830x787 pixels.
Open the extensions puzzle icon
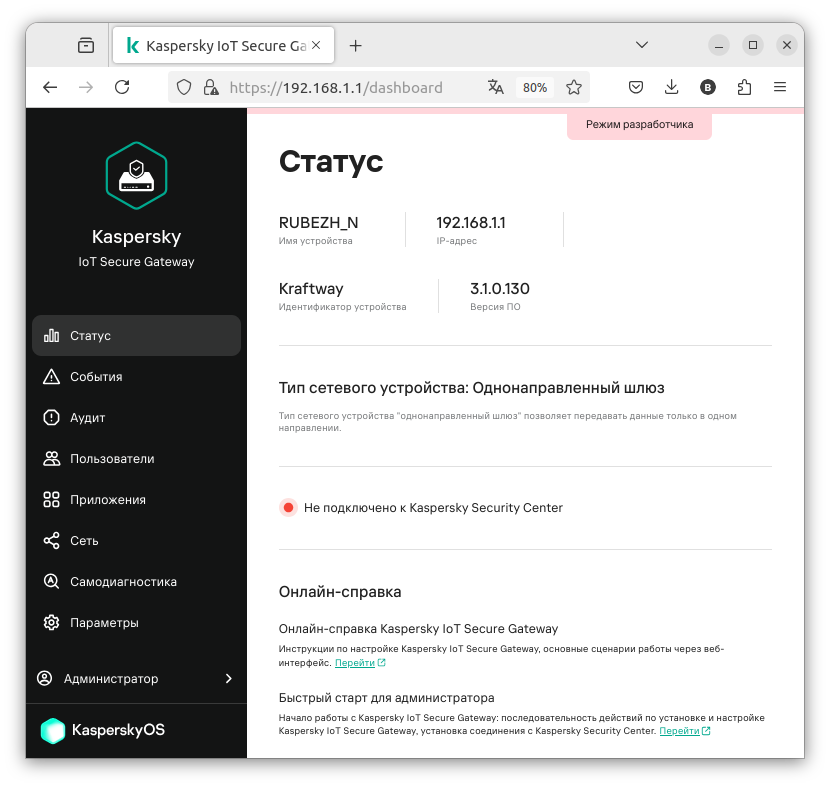click(744, 87)
